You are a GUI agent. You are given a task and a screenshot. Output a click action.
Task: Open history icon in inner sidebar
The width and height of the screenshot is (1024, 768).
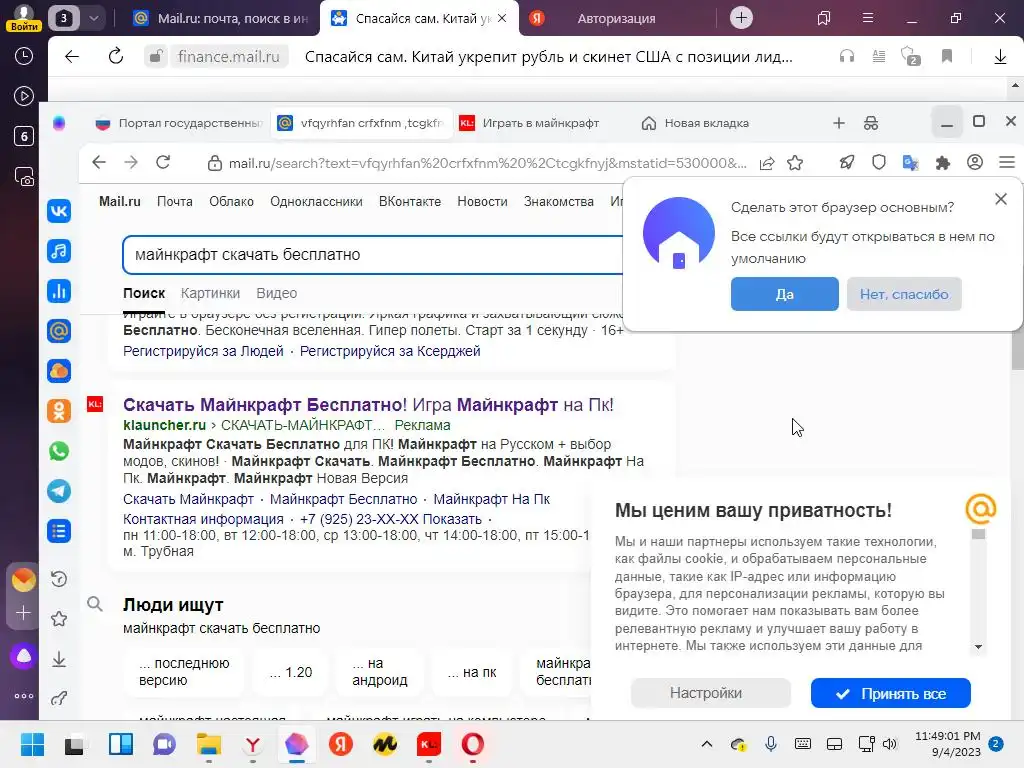coord(59,579)
